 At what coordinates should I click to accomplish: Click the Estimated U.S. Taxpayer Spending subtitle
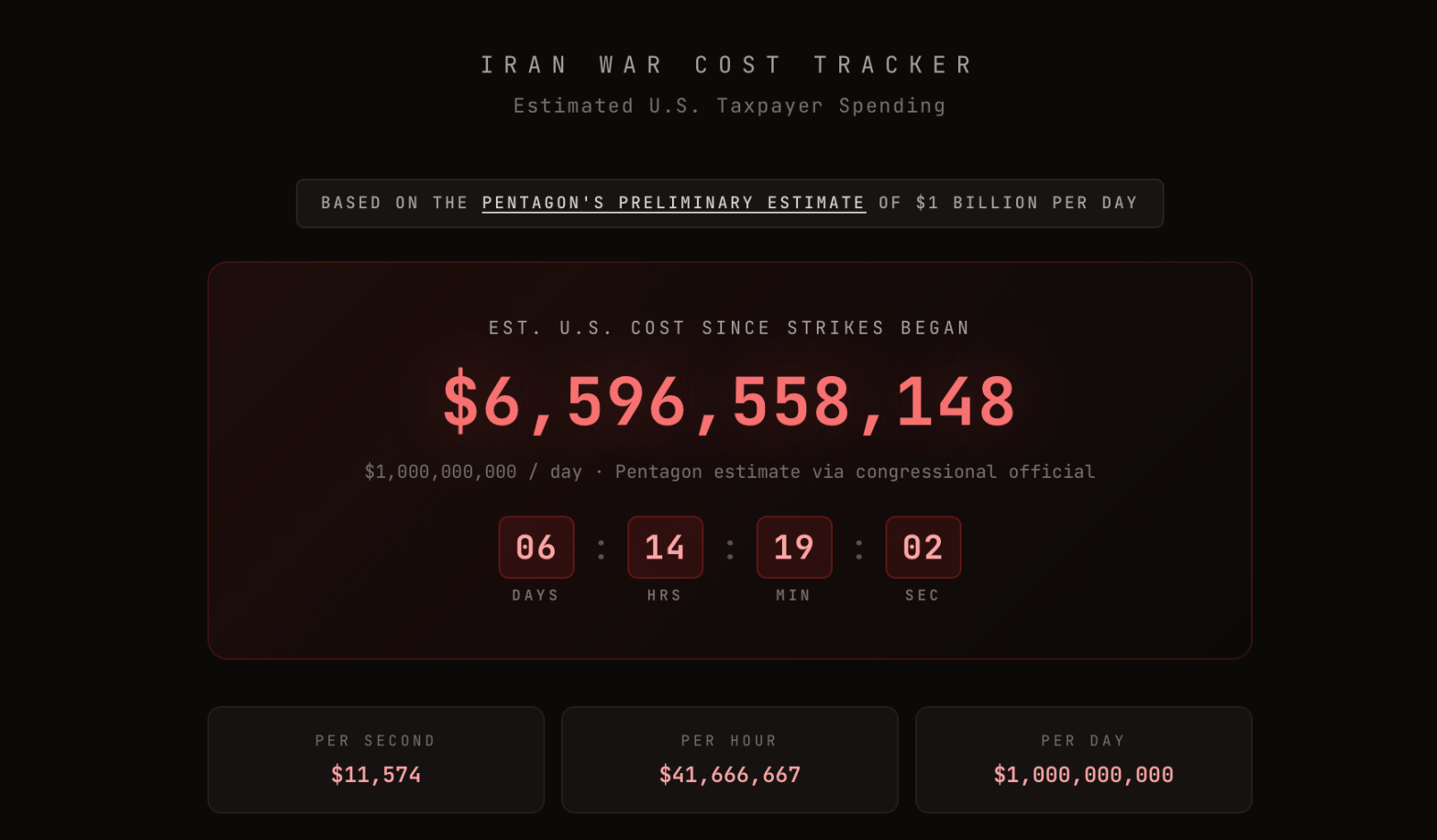click(729, 106)
